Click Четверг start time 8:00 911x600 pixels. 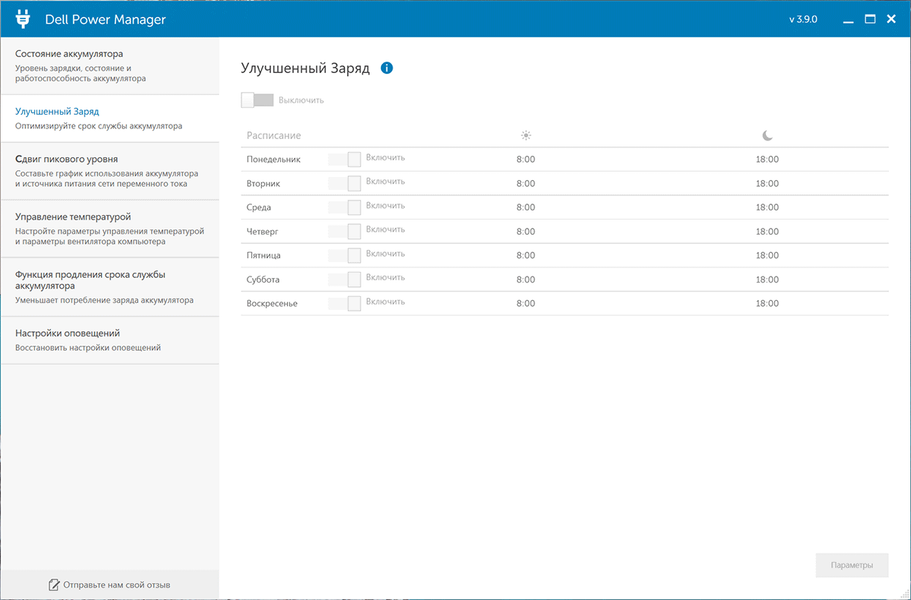[526, 231]
